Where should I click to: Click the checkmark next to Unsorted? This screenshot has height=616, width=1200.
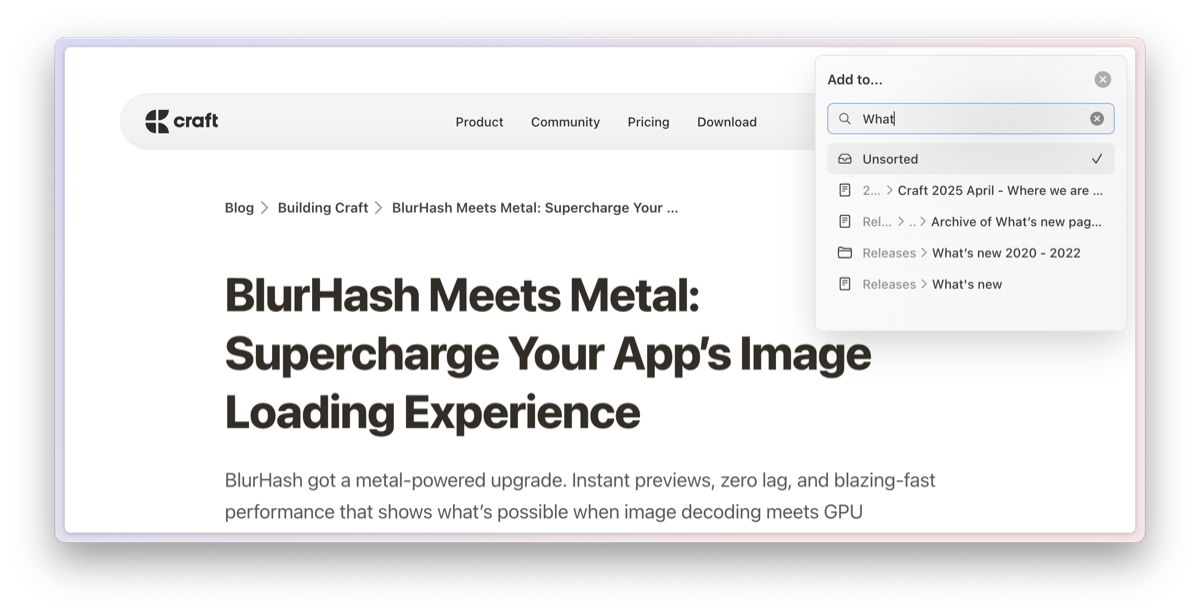click(x=1097, y=159)
